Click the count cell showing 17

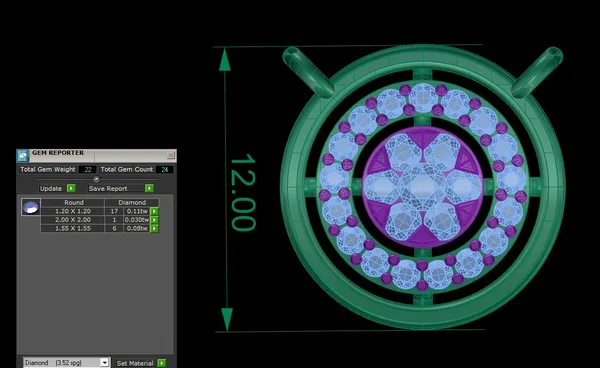[114, 211]
